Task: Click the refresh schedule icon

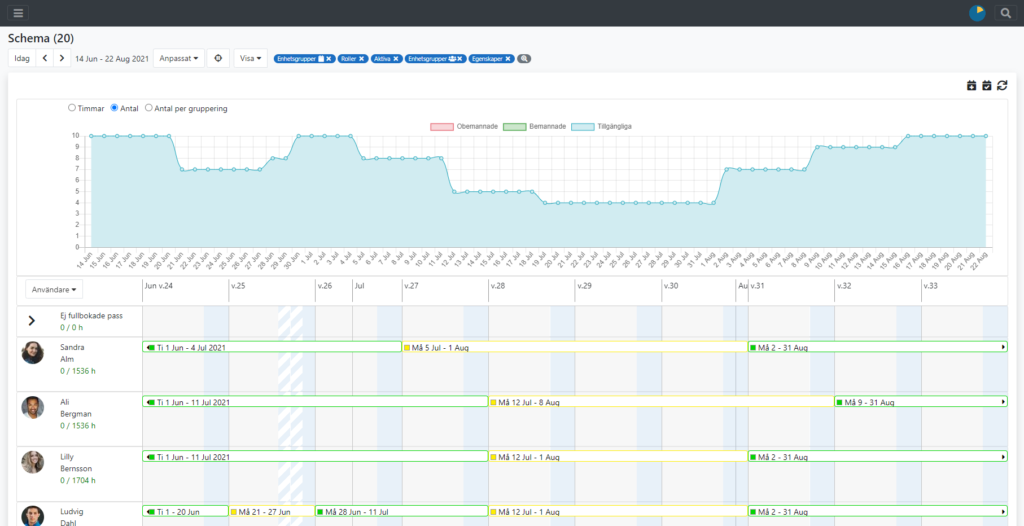Action: (x=1002, y=86)
